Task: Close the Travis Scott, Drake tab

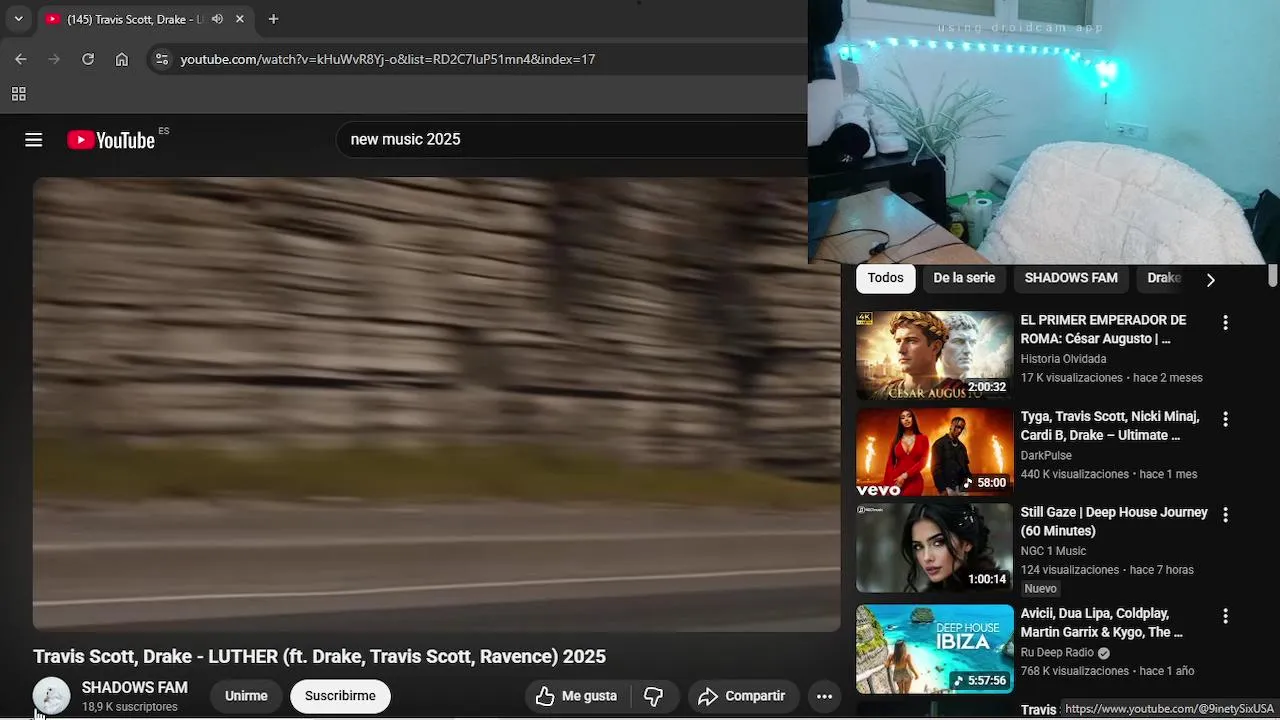Action: pyautogui.click(x=240, y=19)
